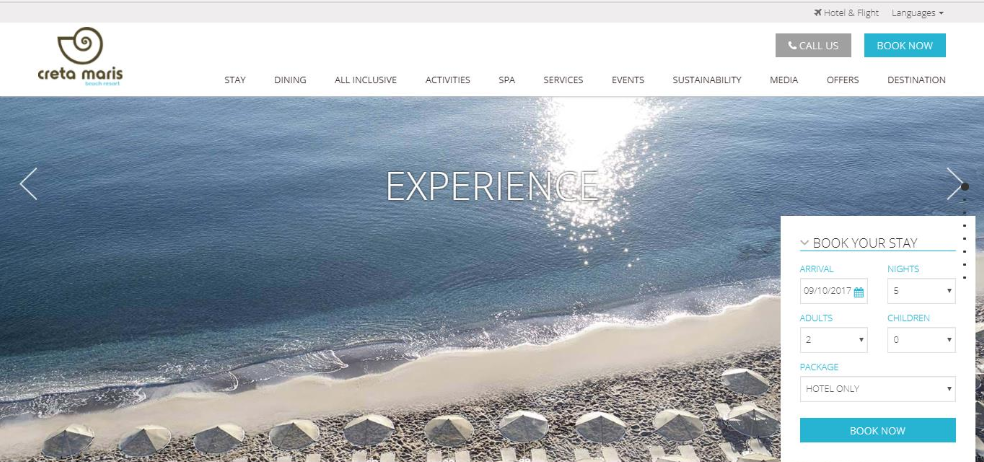
Task: Click the phone icon on Call Us
Action: tap(793, 45)
